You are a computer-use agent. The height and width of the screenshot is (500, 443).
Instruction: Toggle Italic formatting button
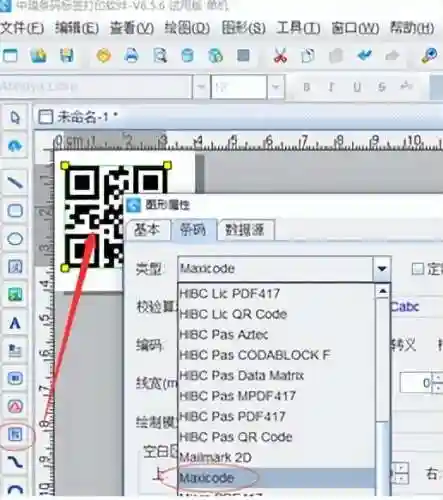click(331, 87)
